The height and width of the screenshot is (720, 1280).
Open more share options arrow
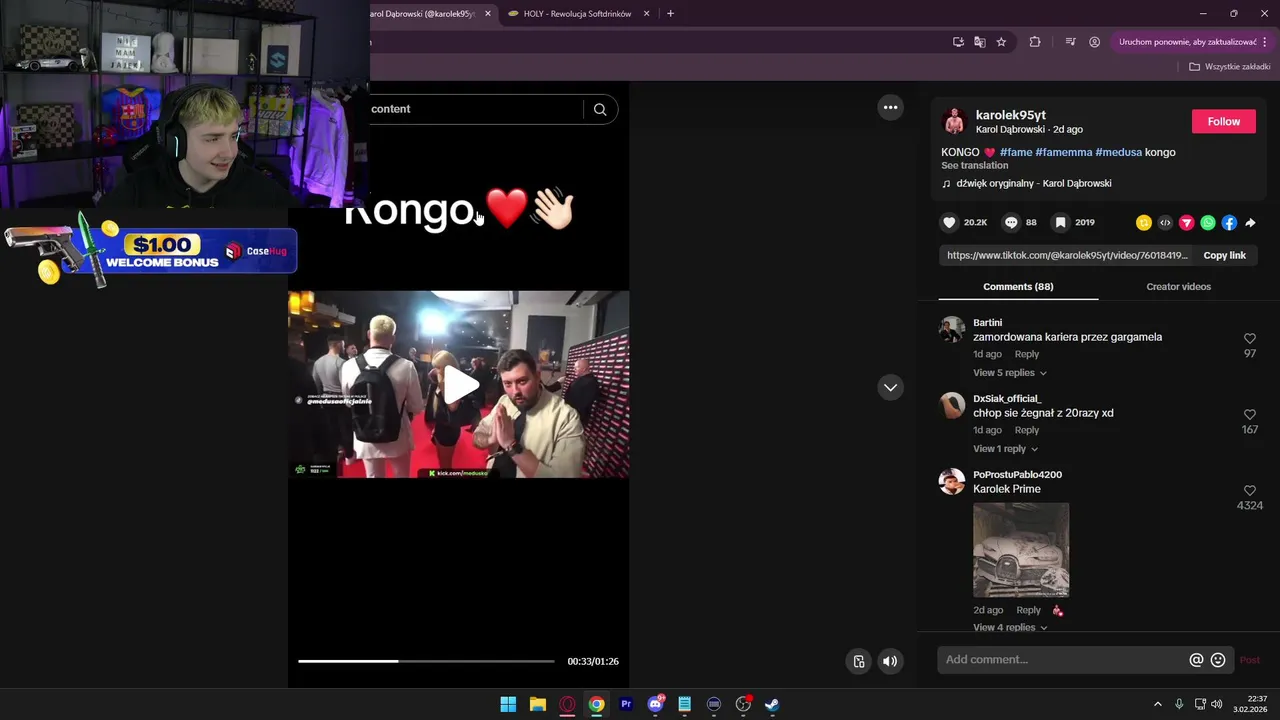point(1250,223)
